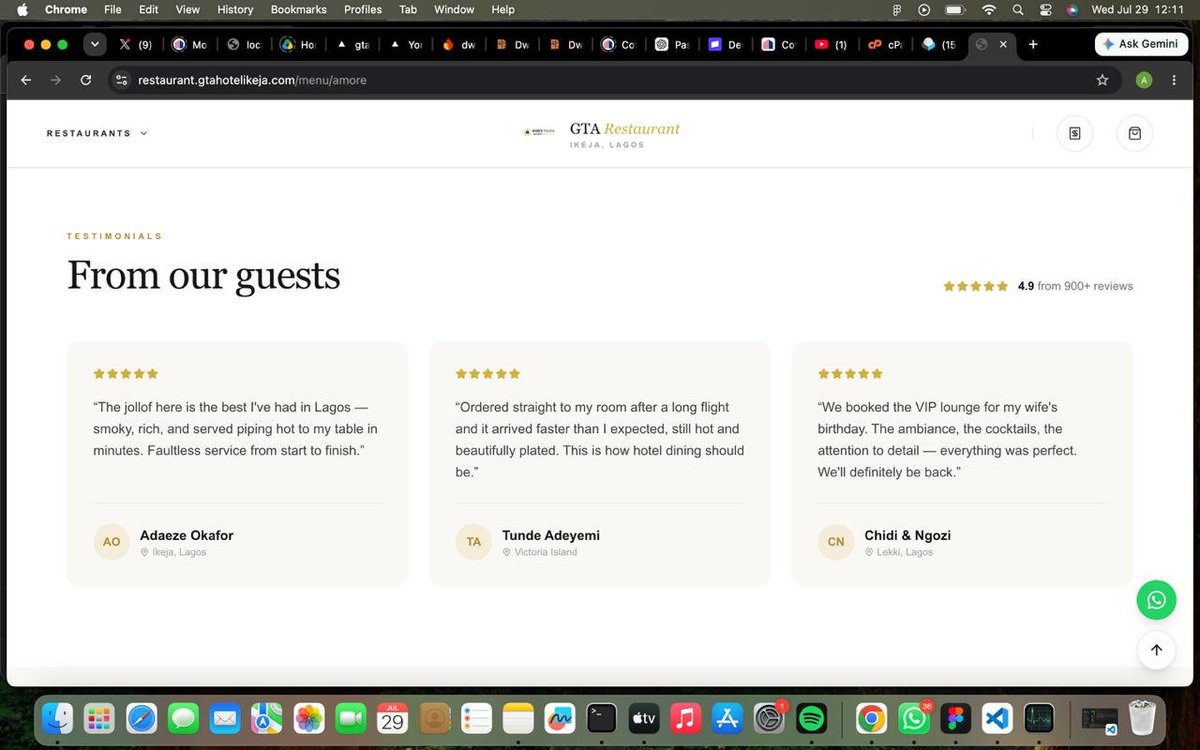
Task: Open the Bookmarks menu
Action: coord(298,9)
